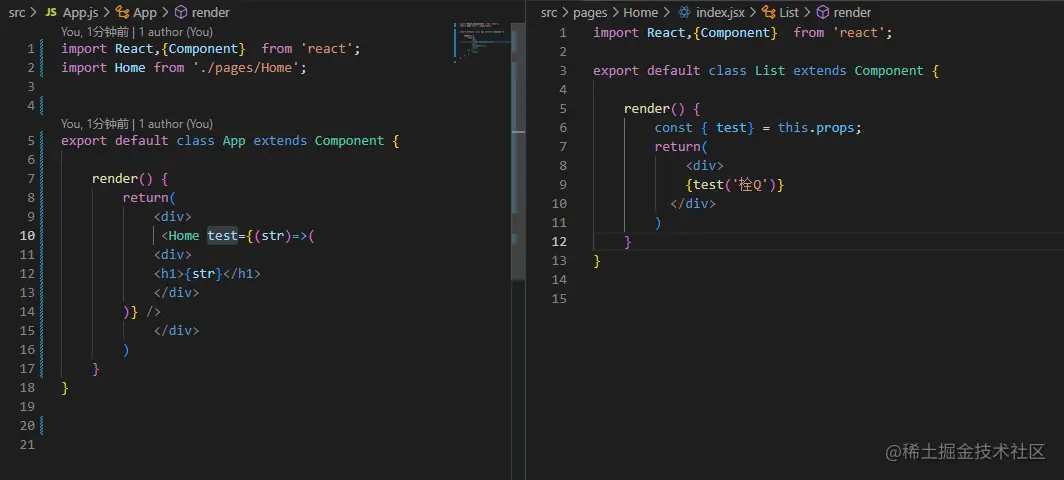Click the git CodeLens above the import React line
The width and height of the screenshot is (1064, 480).
(x=136, y=31)
